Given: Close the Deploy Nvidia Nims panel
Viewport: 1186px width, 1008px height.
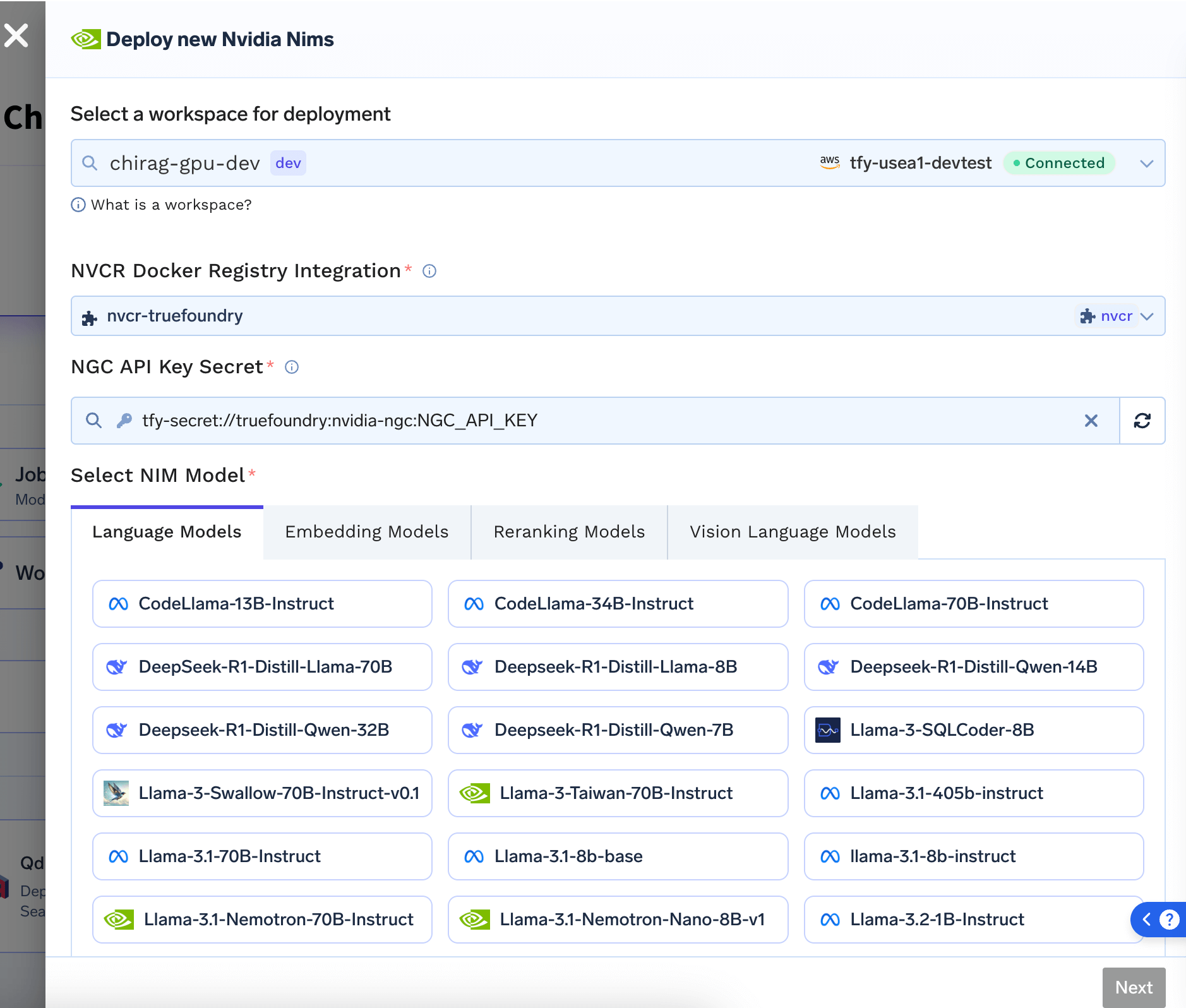Looking at the screenshot, I should tap(16, 35).
